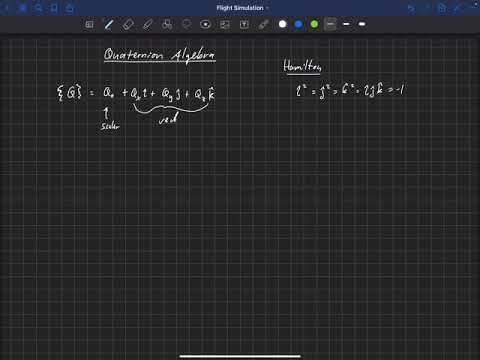
Task: Select the thickest stroke width
Action: point(362,24)
